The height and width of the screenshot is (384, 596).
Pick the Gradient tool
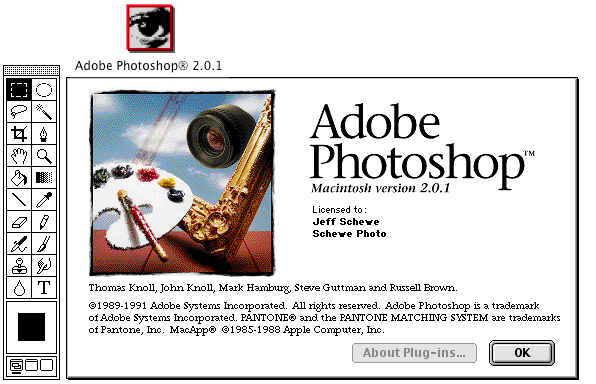(44, 178)
